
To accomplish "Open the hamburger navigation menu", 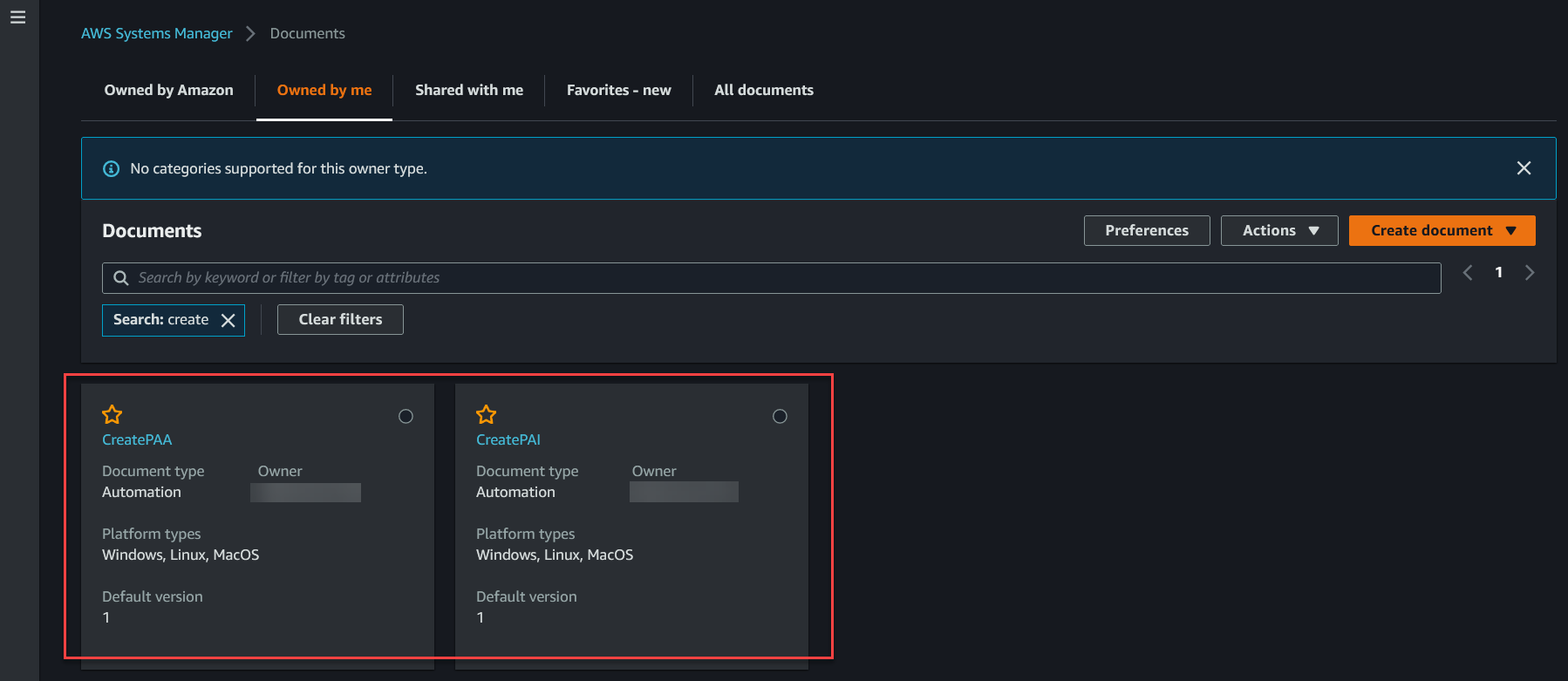I will coord(17,17).
